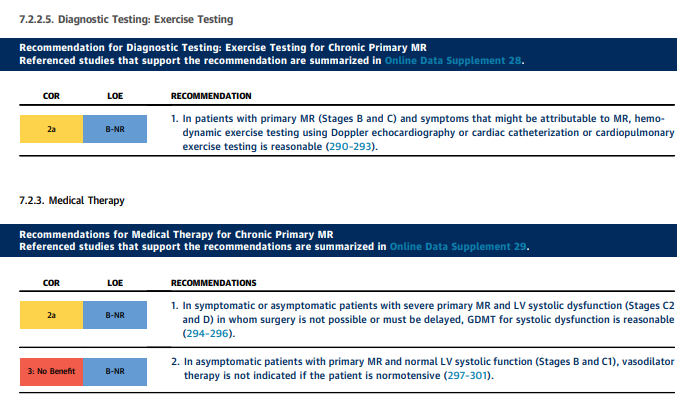Follow citation link 290-293
This screenshot has width=685, height=417.
(350, 146)
